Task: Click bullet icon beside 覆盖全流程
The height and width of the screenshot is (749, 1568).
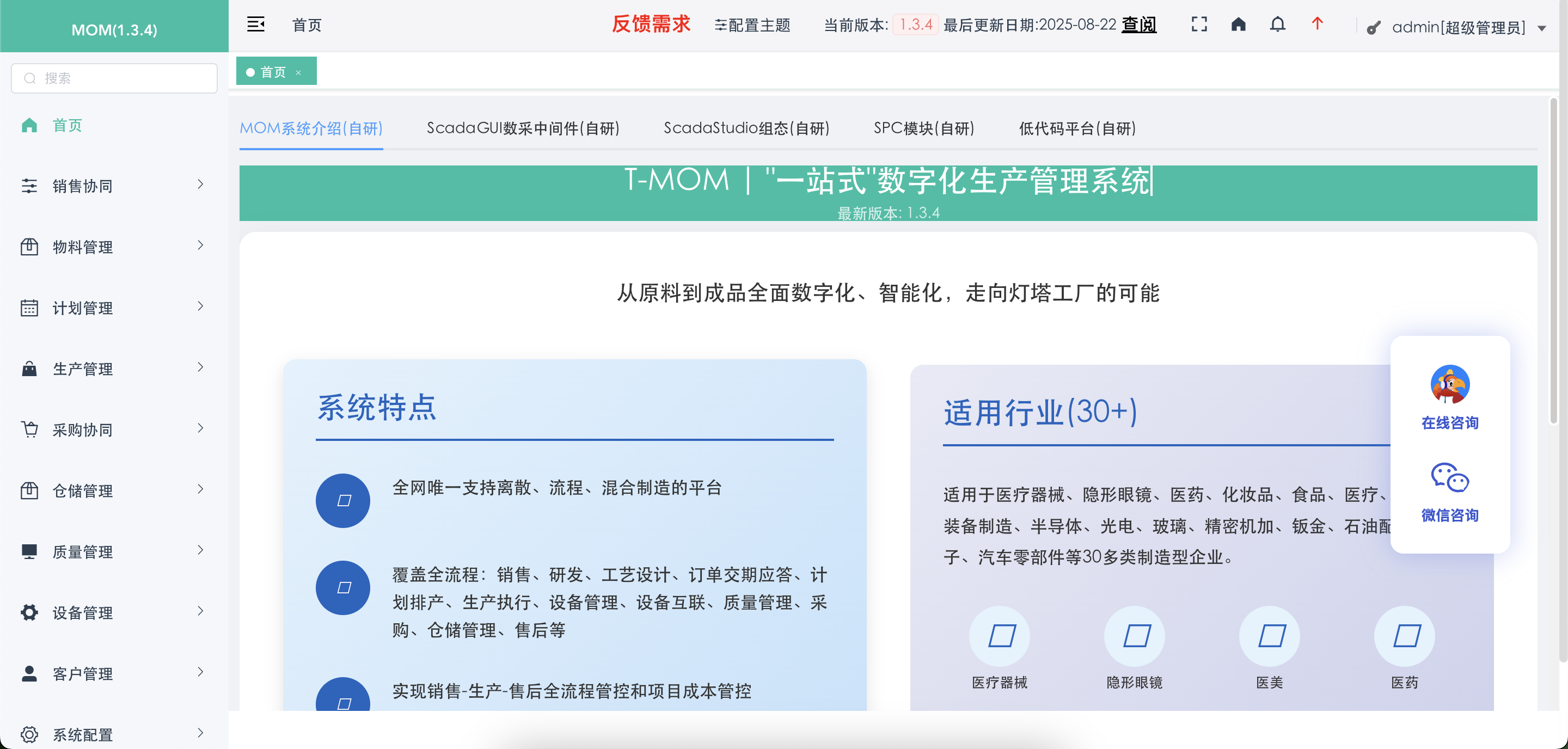Action: pos(342,588)
